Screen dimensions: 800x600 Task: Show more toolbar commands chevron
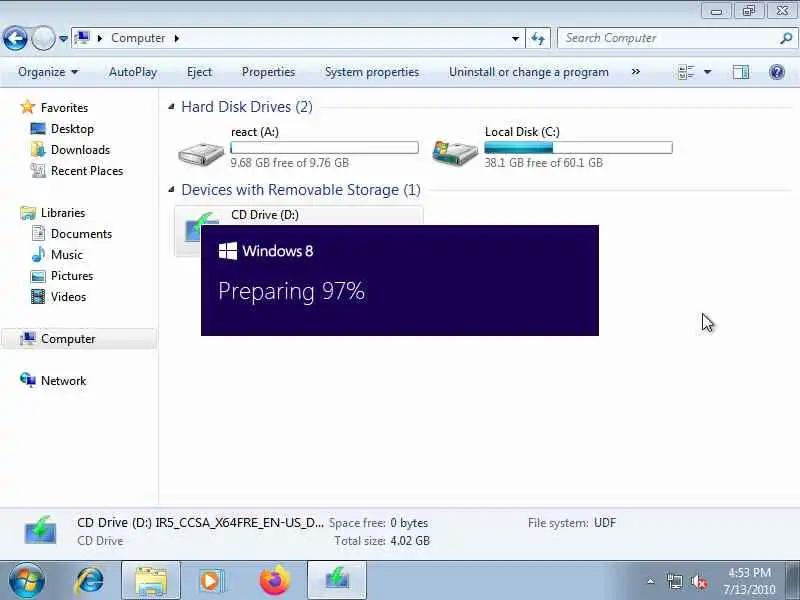click(x=636, y=71)
